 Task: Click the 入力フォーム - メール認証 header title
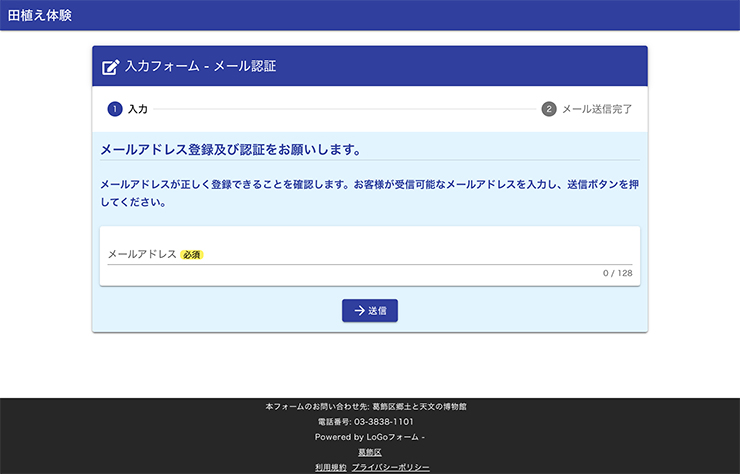tap(200, 67)
